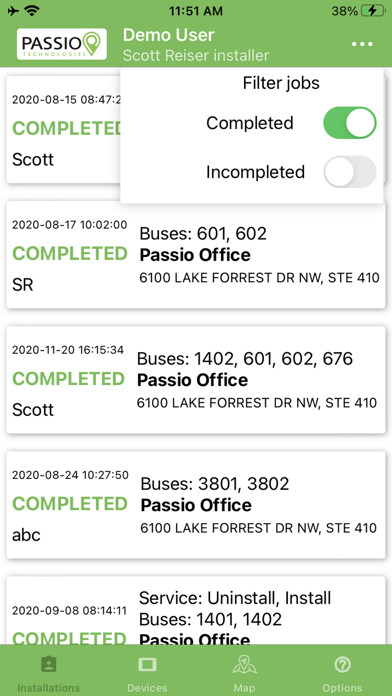Enable the Incompleted jobs filter switch
392x696 pixels.
point(350,172)
